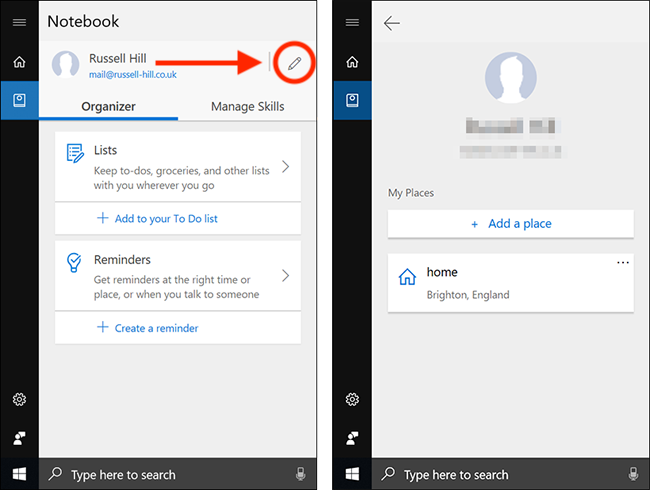The width and height of the screenshot is (650, 490).
Task: Open Settings gear in left panel sidebar
Action: (19, 399)
